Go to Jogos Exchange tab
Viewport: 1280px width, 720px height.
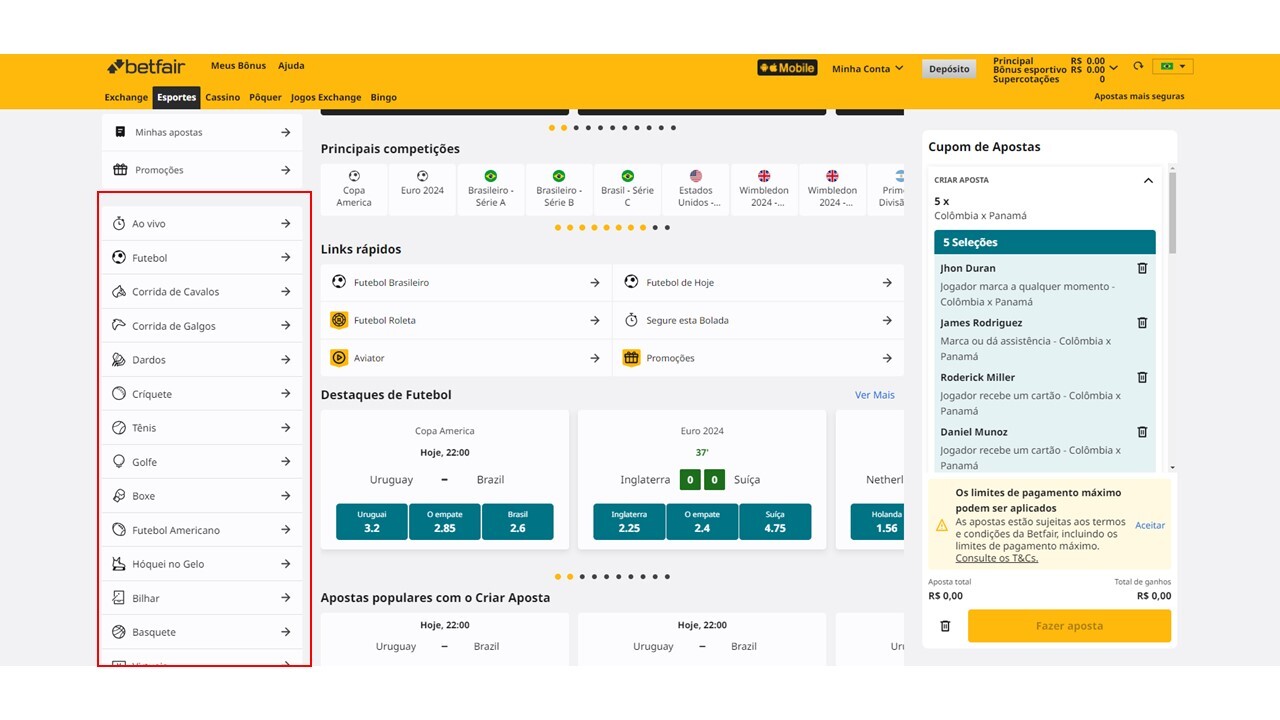(x=326, y=97)
